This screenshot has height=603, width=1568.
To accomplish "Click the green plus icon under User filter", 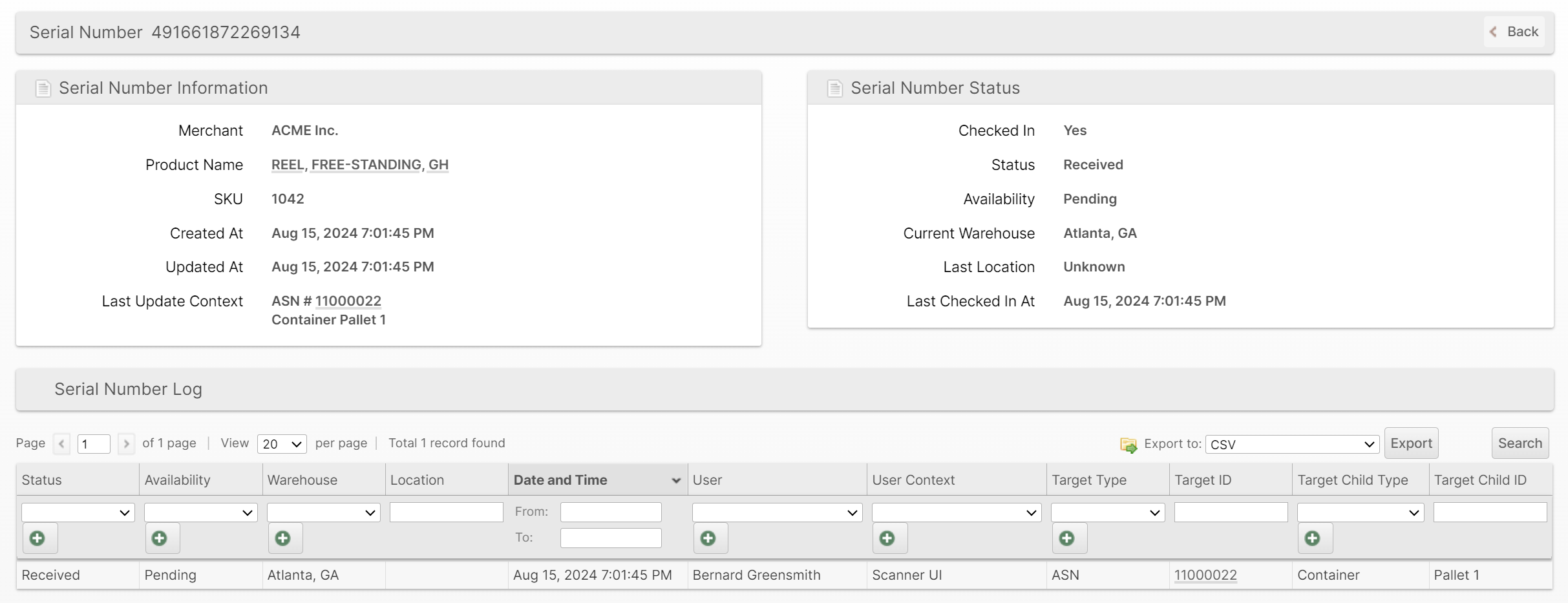I will tap(708, 538).
